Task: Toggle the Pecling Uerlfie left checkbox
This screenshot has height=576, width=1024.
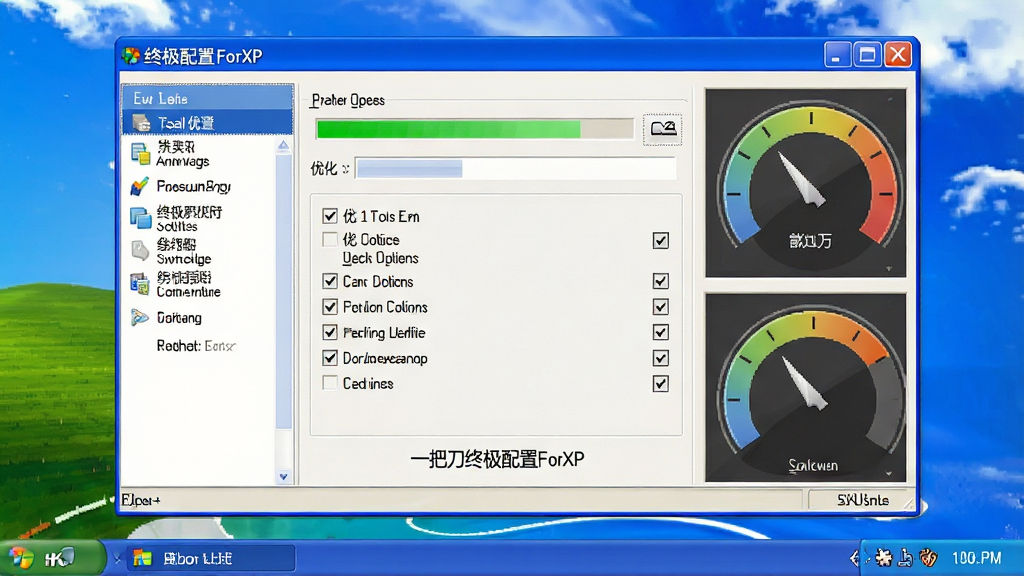Action: 330,332
